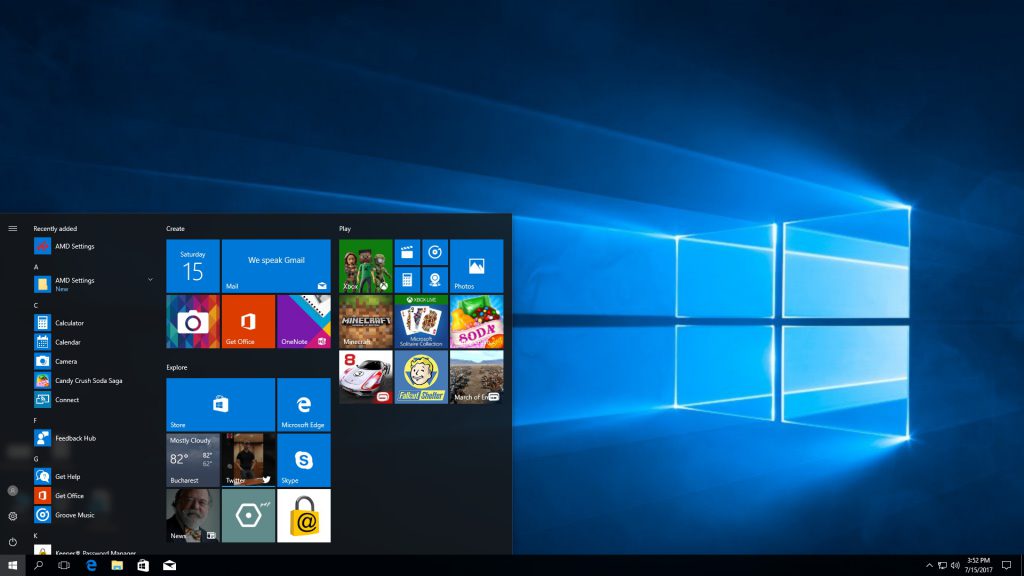
Task: Open Get Office in the app list
Action: click(95, 496)
